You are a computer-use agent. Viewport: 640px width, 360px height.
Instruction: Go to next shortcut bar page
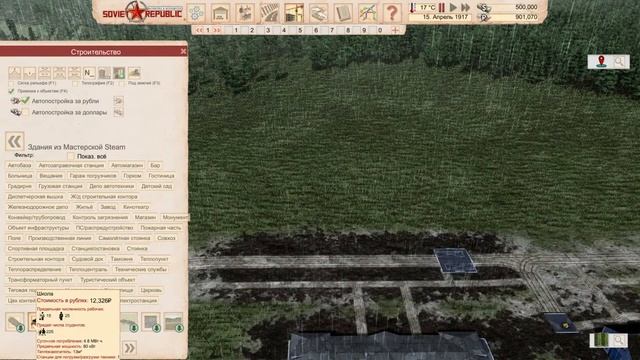coord(217,30)
